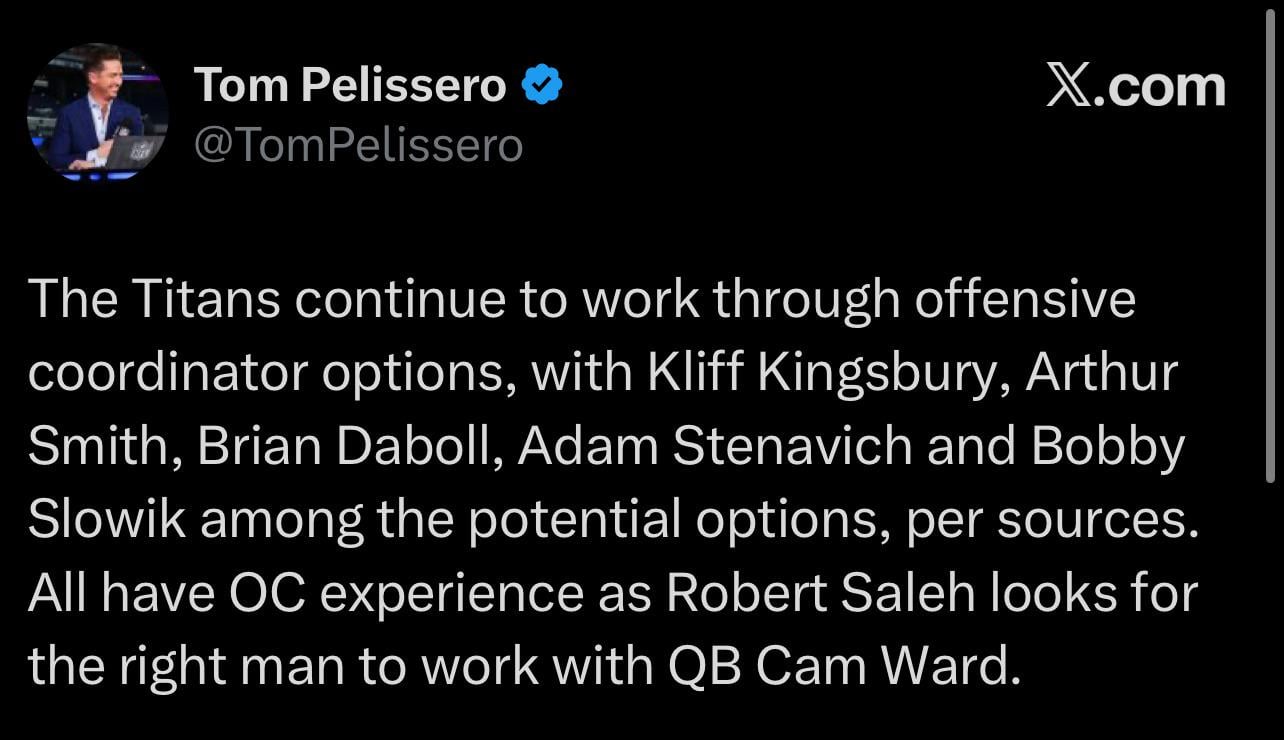Click the word "Slowik" in the post

(x=107, y=520)
